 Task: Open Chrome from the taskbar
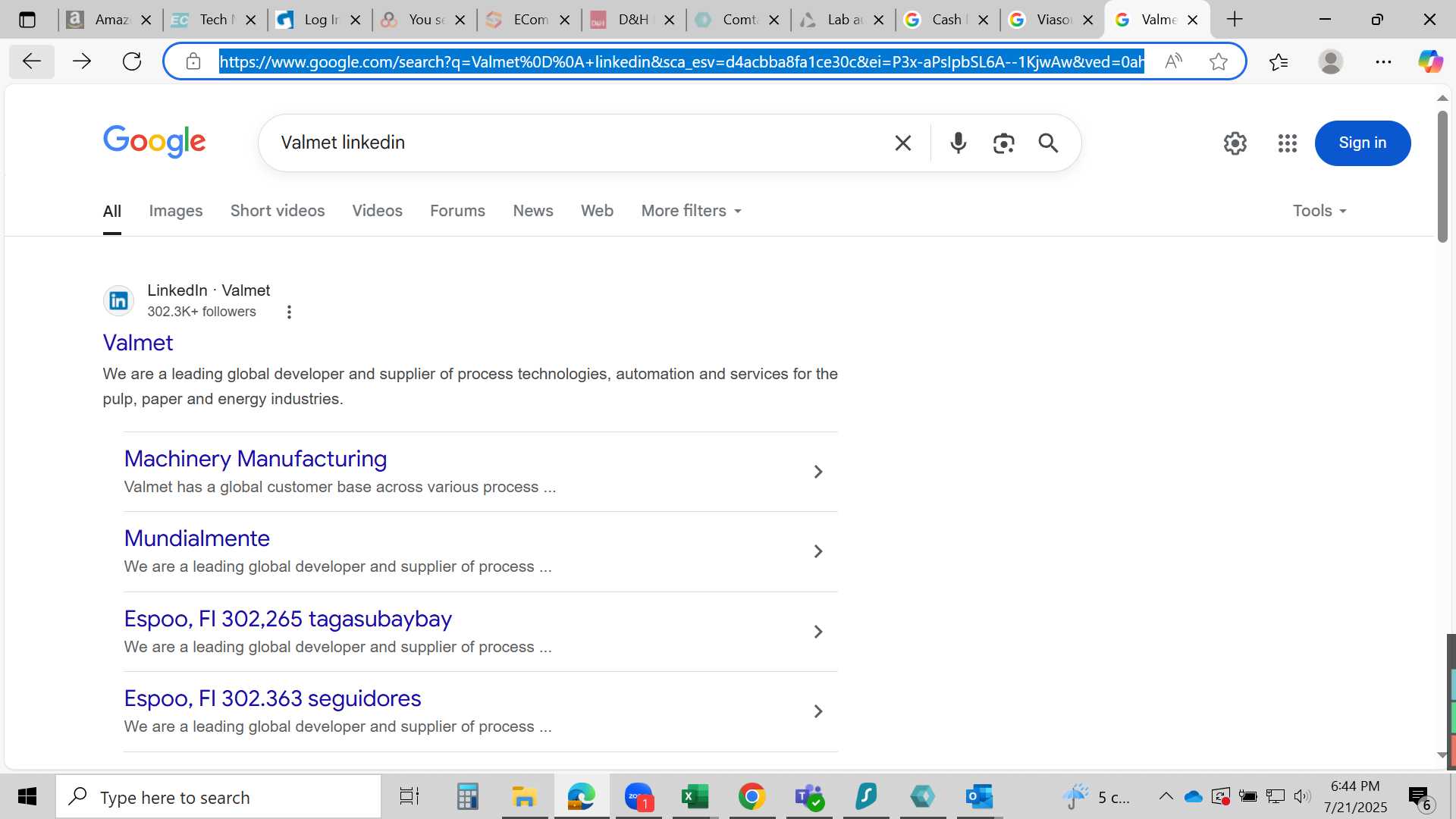[x=752, y=796]
